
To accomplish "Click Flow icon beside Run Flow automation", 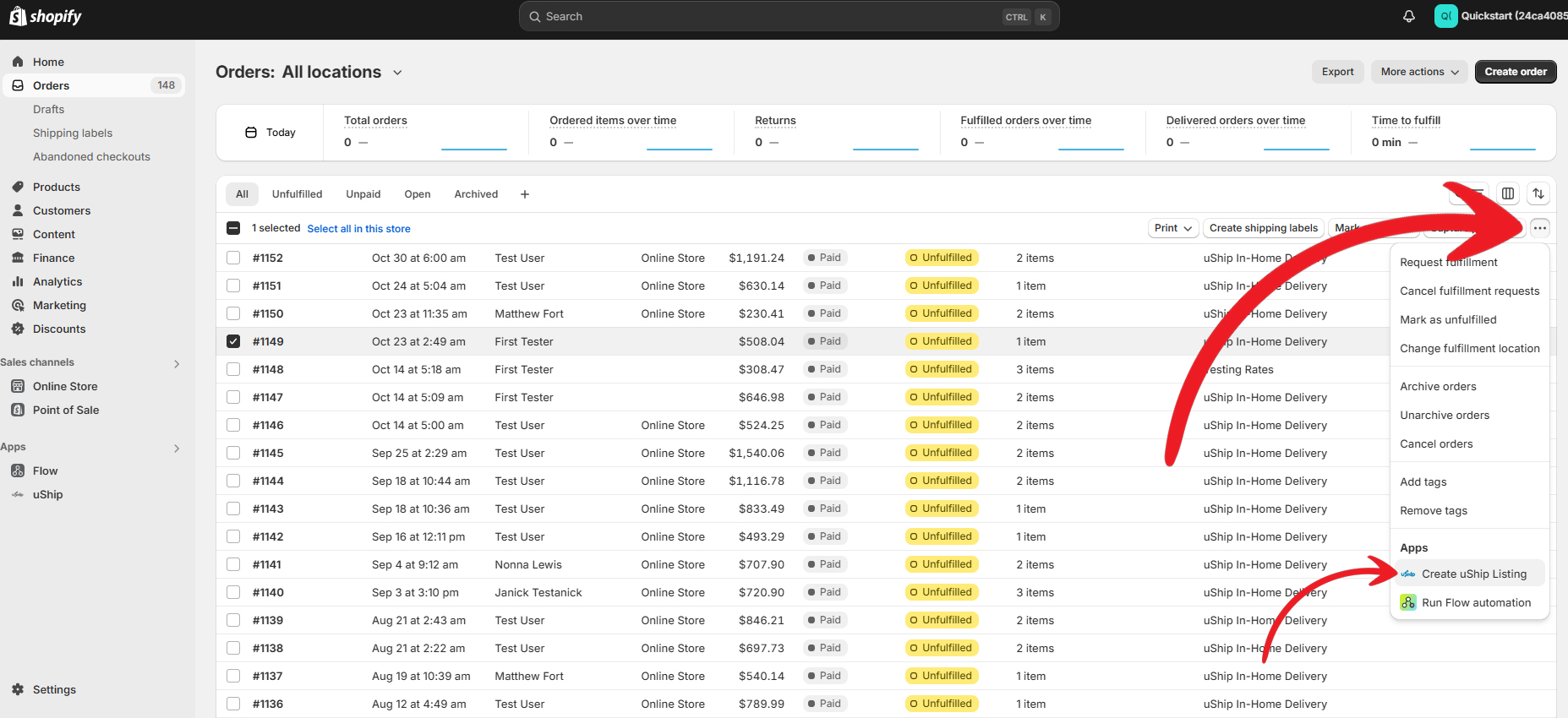I will (1408, 602).
